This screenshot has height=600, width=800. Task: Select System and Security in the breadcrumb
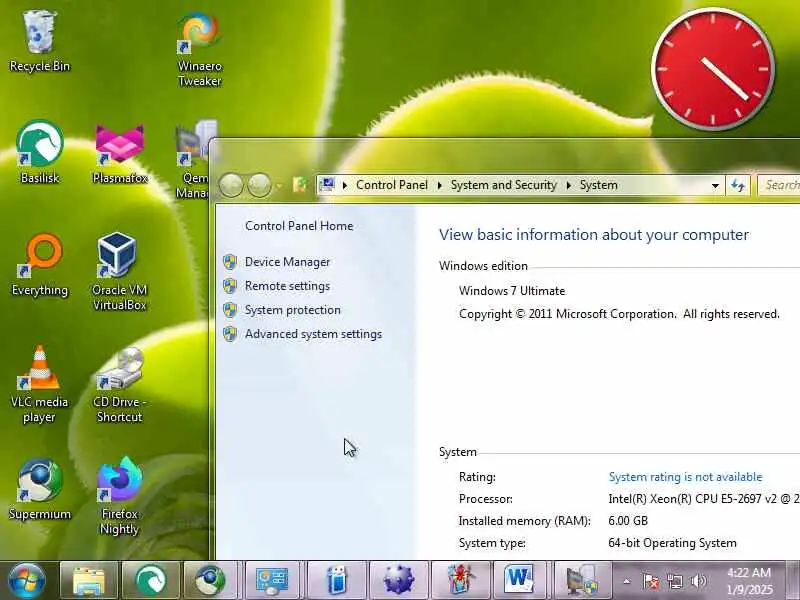tap(504, 185)
